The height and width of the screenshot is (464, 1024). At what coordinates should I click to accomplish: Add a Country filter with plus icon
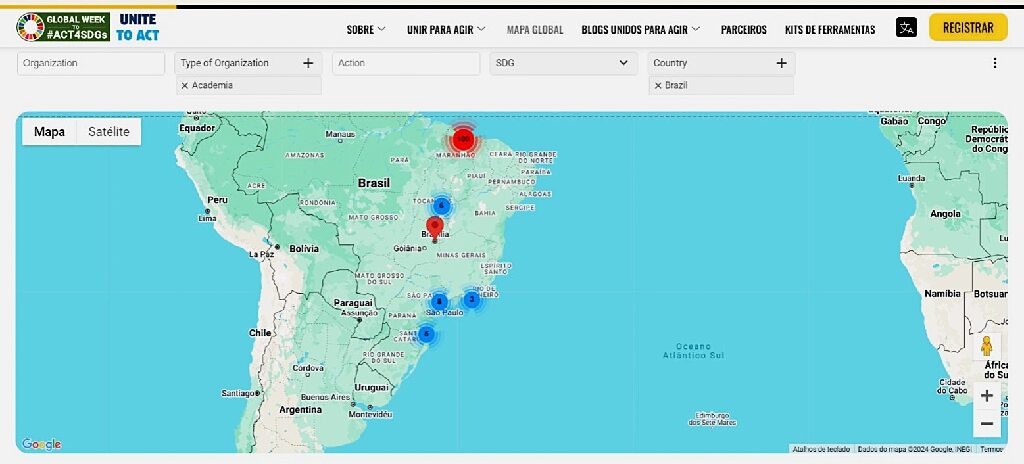tap(781, 63)
